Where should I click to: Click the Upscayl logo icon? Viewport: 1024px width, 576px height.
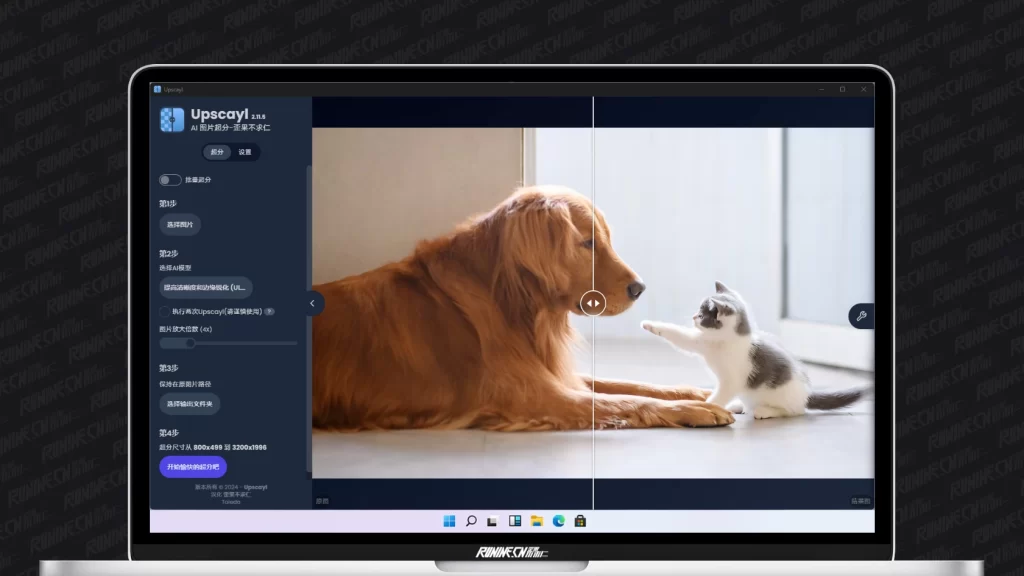(172, 121)
